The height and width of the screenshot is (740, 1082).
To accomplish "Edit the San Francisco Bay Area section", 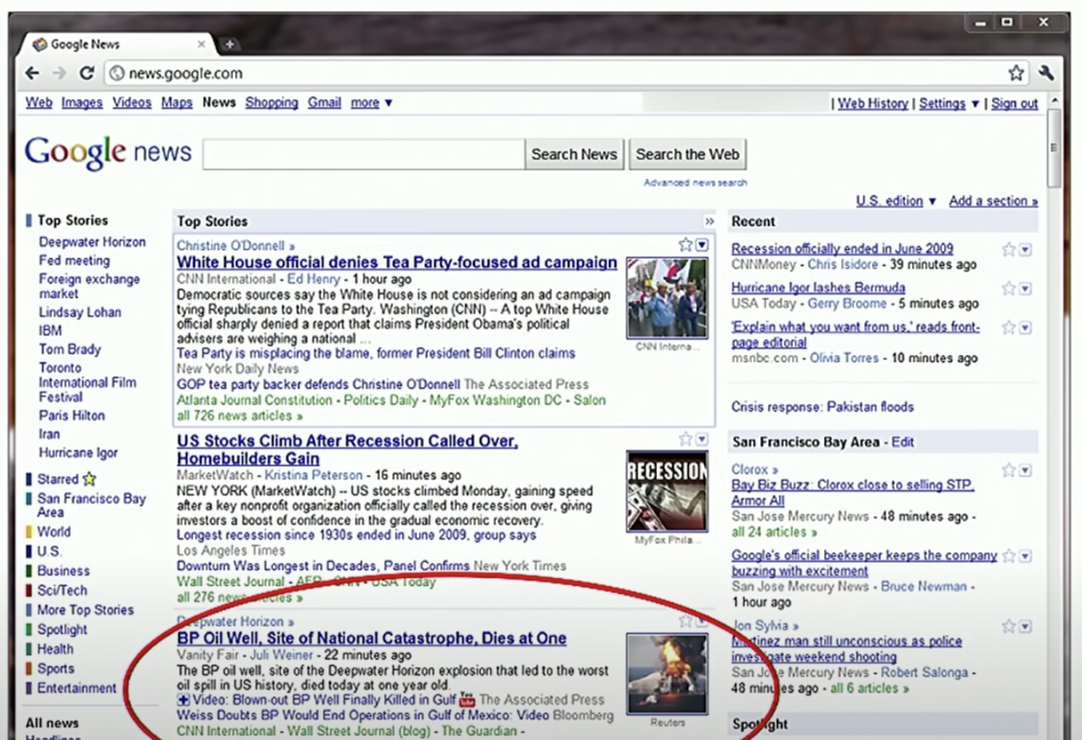I will click(902, 442).
